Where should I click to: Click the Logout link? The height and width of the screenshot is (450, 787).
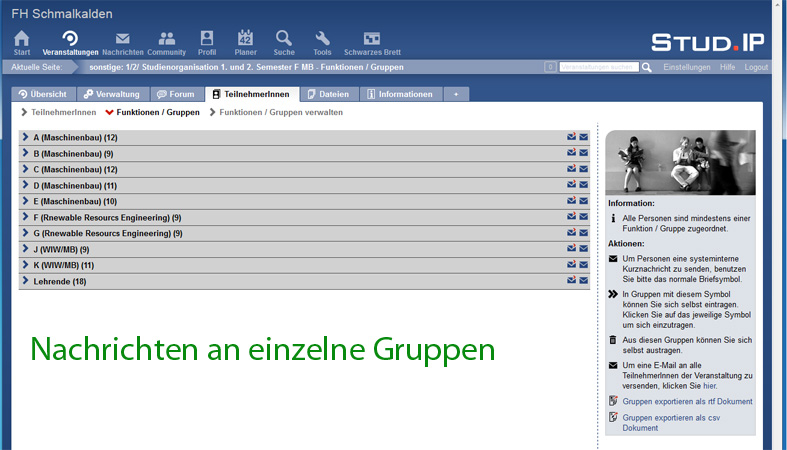(756, 67)
